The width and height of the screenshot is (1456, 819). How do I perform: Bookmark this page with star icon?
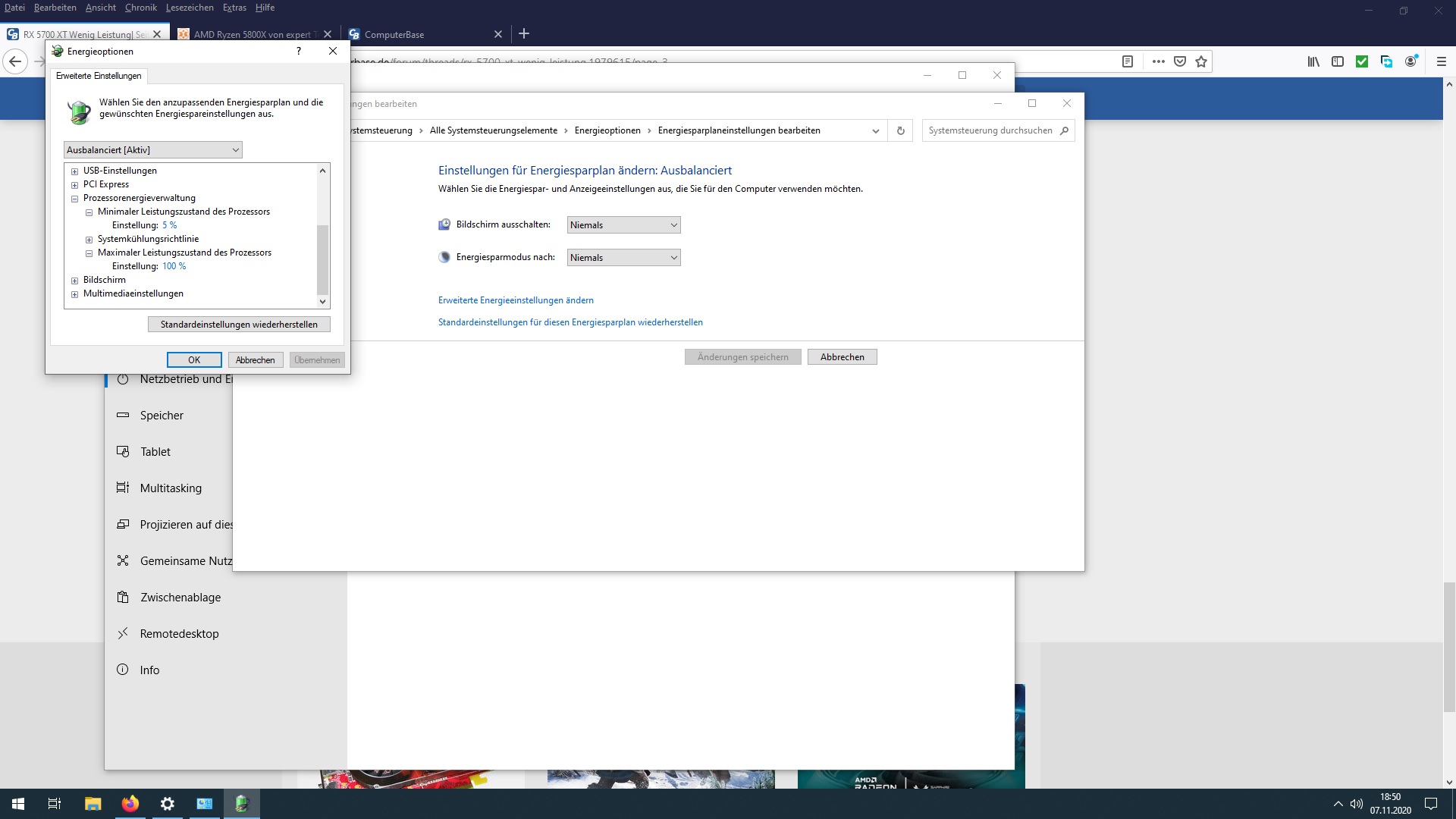pyautogui.click(x=1201, y=61)
